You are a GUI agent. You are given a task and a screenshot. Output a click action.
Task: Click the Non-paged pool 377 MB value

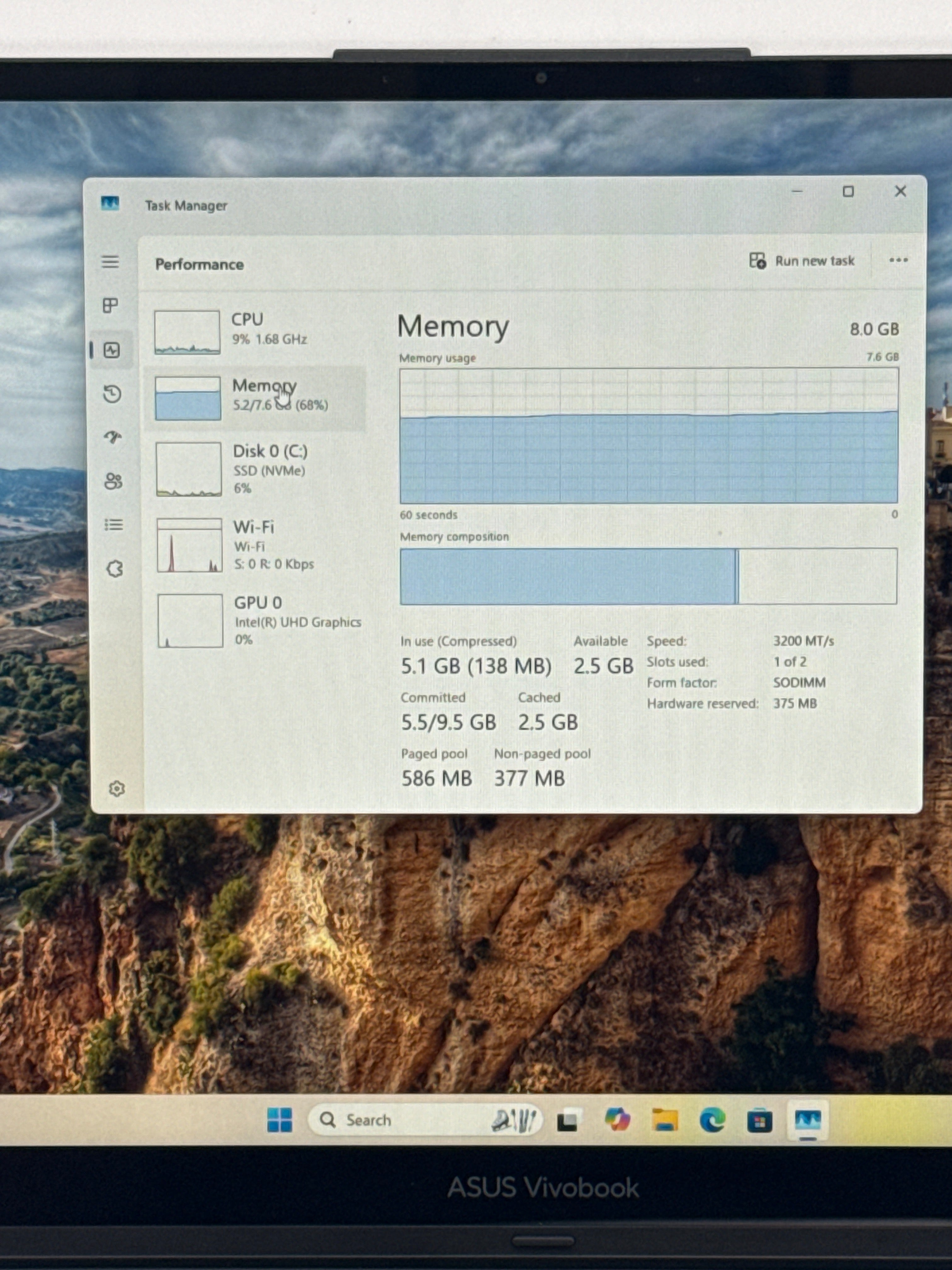coord(529,779)
